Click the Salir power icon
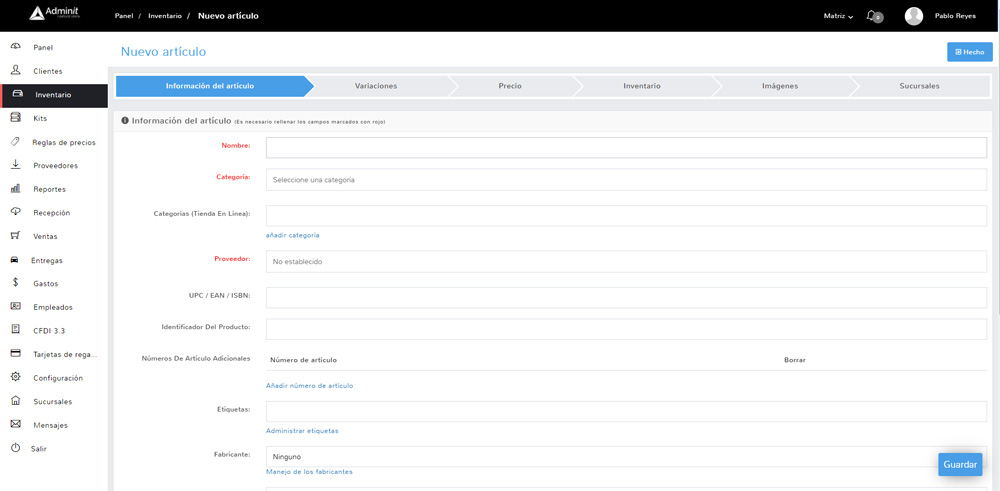 tap(16, 448)
